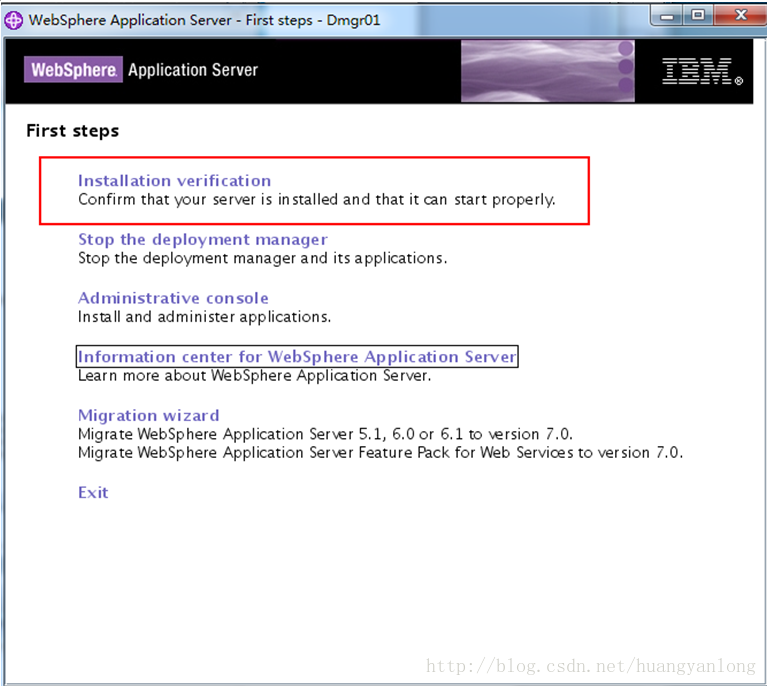Open Information center for WebSphere Application Server
The image size is (767, 686).
click(297, 357)
